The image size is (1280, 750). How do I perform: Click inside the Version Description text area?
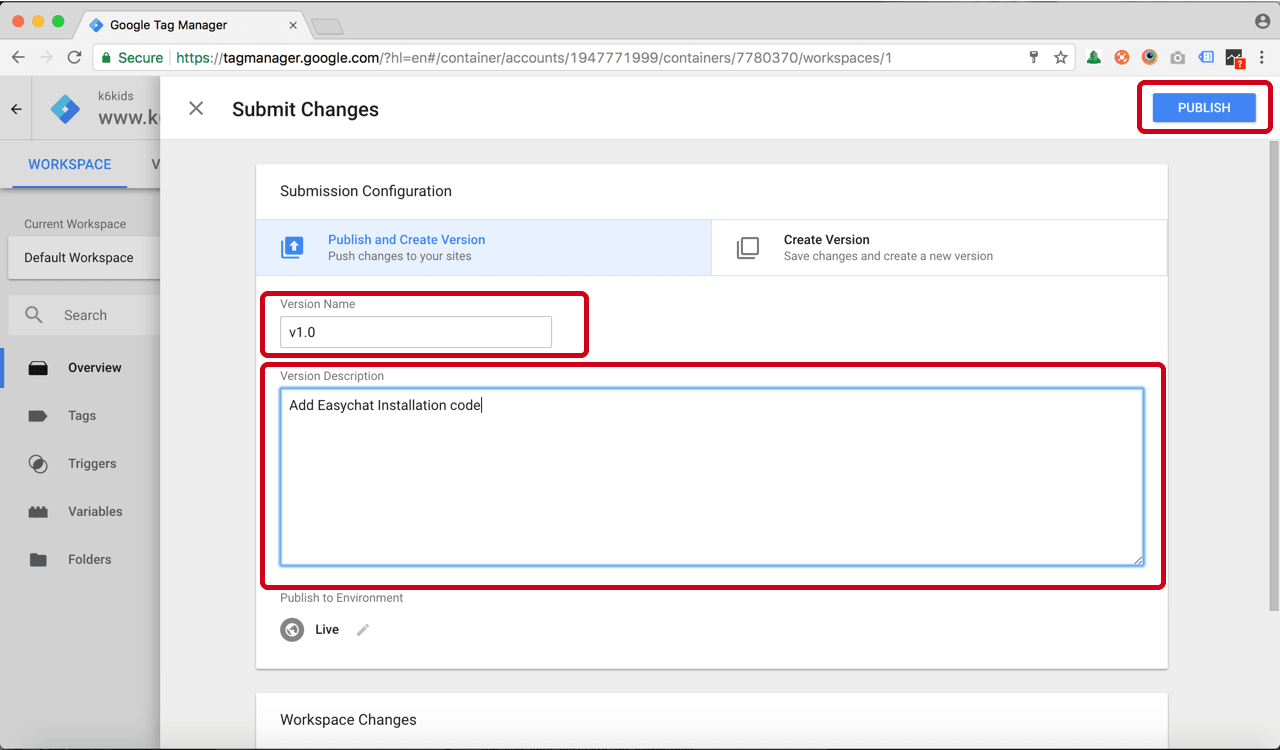click(x=712, y=477)
